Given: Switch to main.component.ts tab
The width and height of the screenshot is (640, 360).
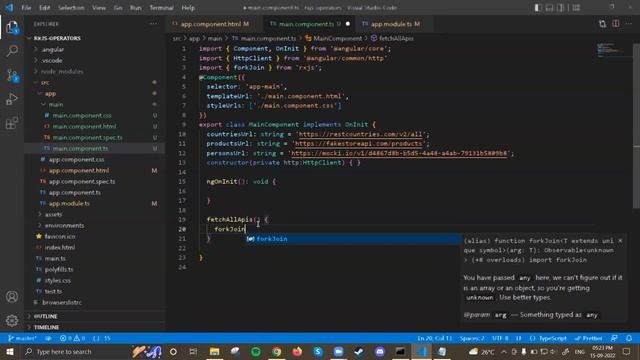Looking at the screenshot, I should click(309, 24).
